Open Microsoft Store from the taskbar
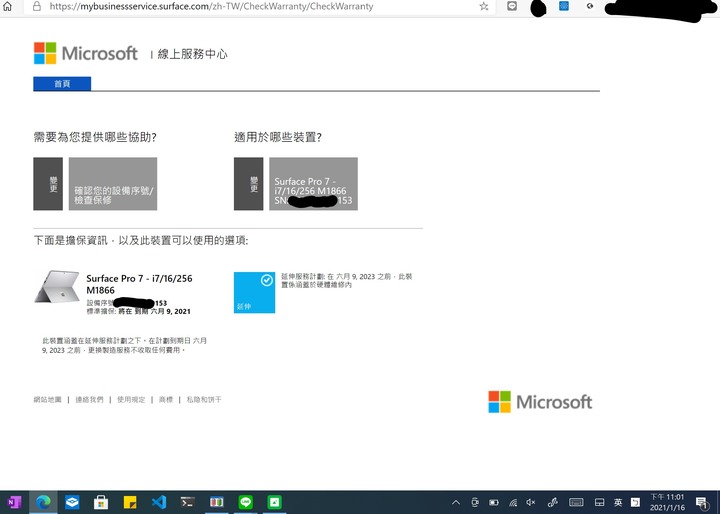 click(x=101, y=502)
